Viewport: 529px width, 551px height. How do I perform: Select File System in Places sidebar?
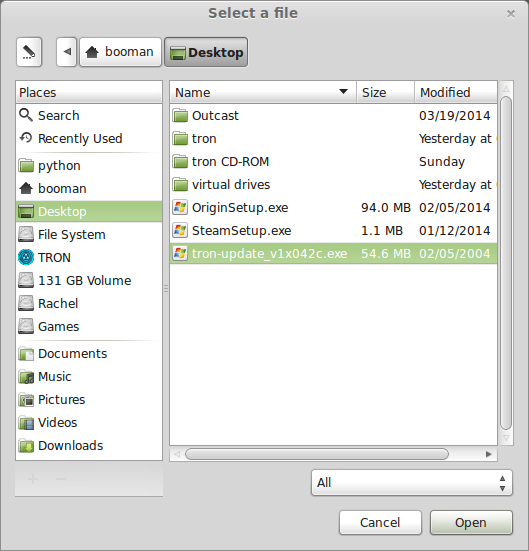[x=89, y=234]
